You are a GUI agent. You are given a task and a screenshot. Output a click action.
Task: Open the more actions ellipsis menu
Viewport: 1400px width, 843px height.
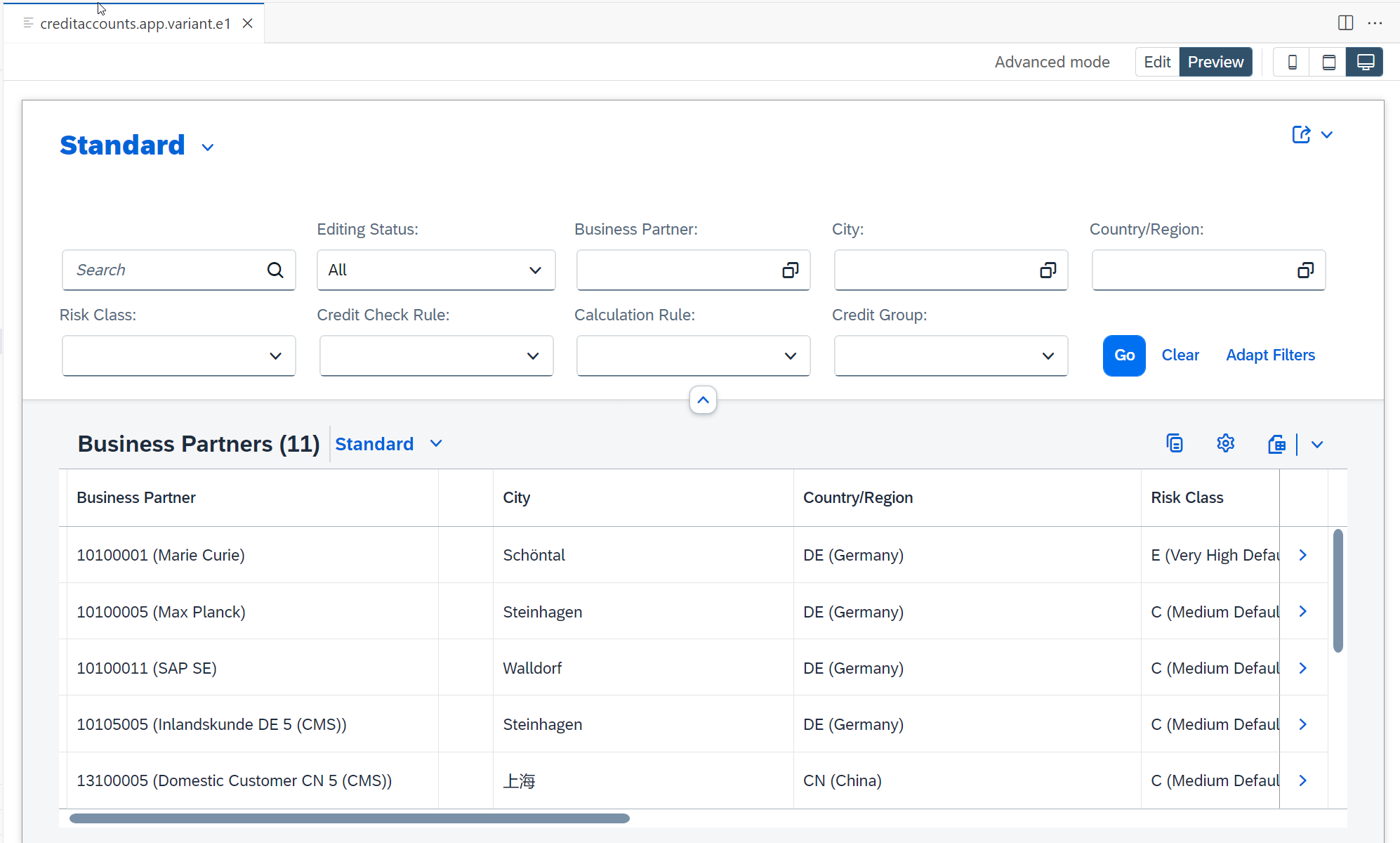click(1375, 23)
